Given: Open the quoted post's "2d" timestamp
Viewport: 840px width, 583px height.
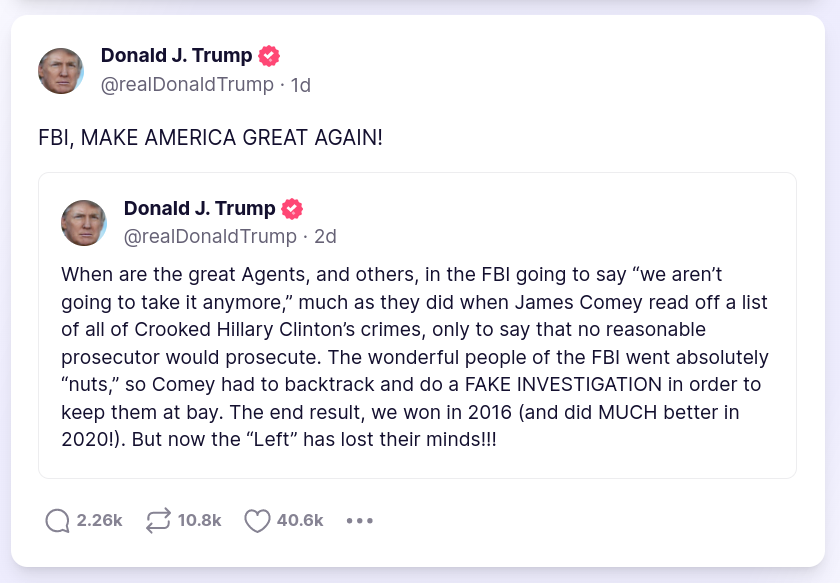Looking at the screenshot, I should coord(325,238).
